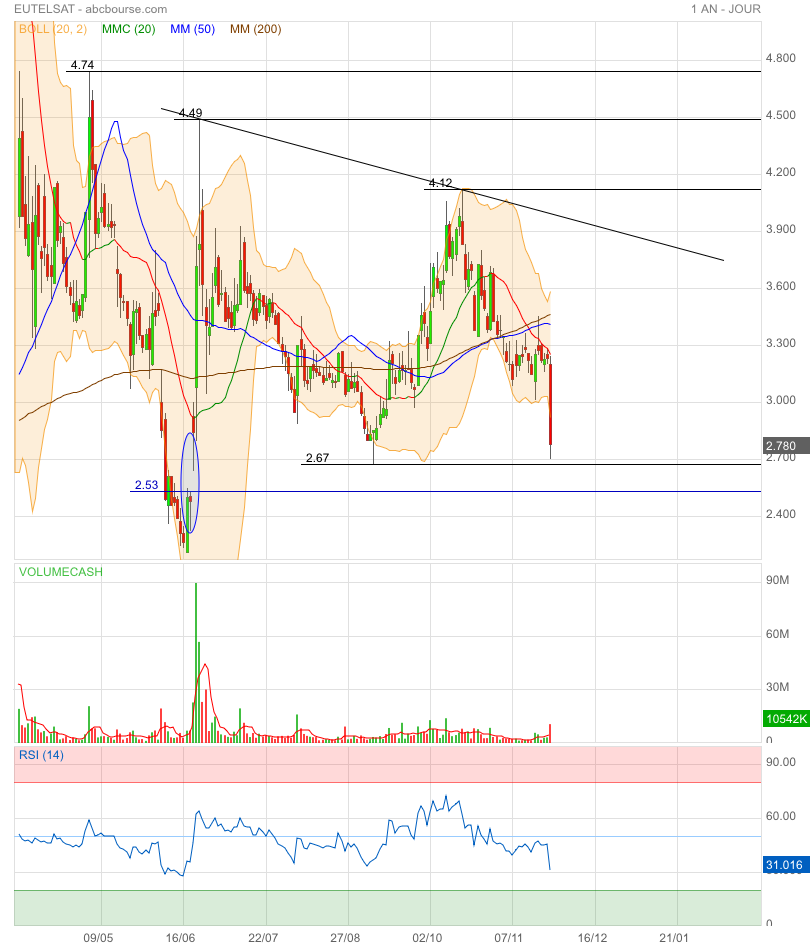This screenshot has height=948, width=810.
Task: Click the 4.74 resistance level label
Action: coord(80,65)
